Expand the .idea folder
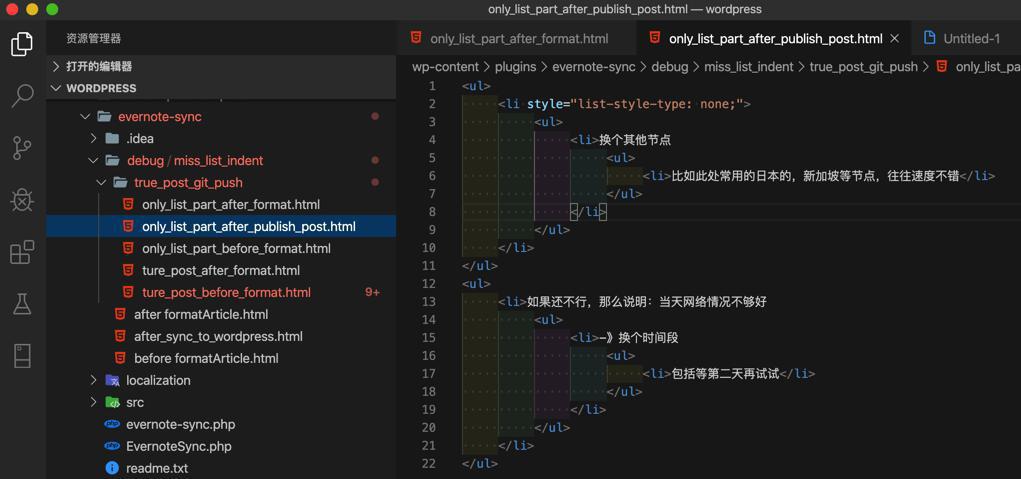The image size is (1021, 479). click(x=94, y=138)
